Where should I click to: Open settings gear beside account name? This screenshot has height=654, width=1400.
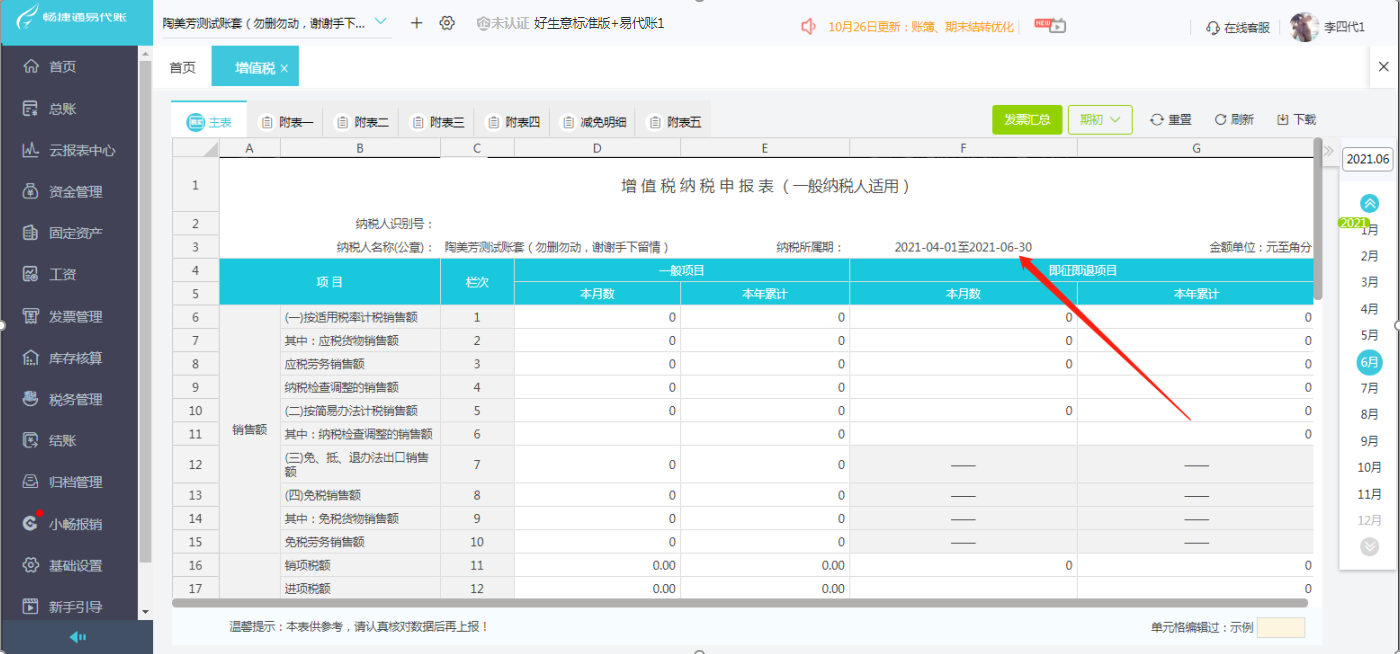[x=447, y=23]
